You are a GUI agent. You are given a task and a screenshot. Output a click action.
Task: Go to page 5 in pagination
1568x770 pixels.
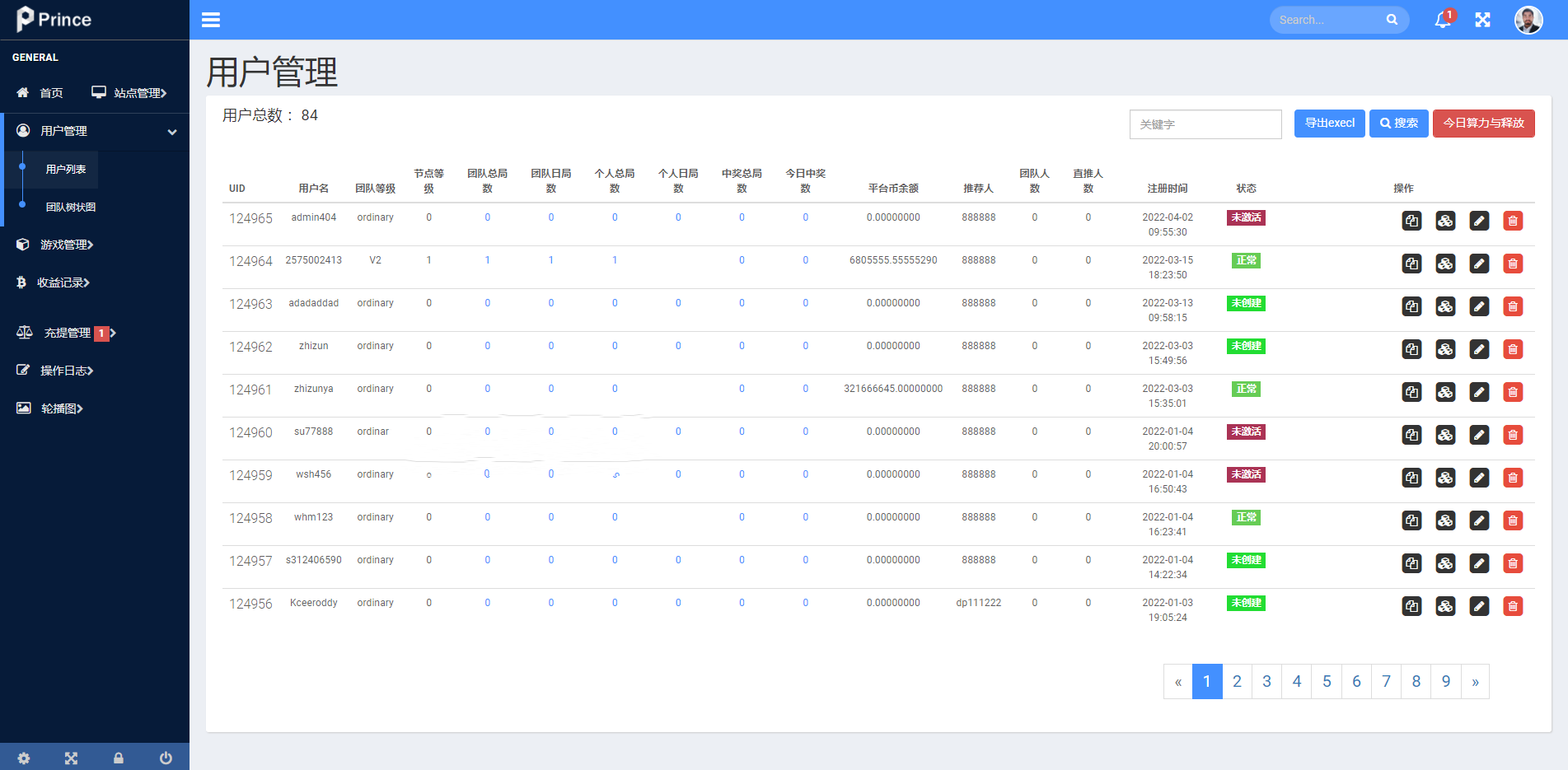pyautogui.click(x=1327, y=681)
